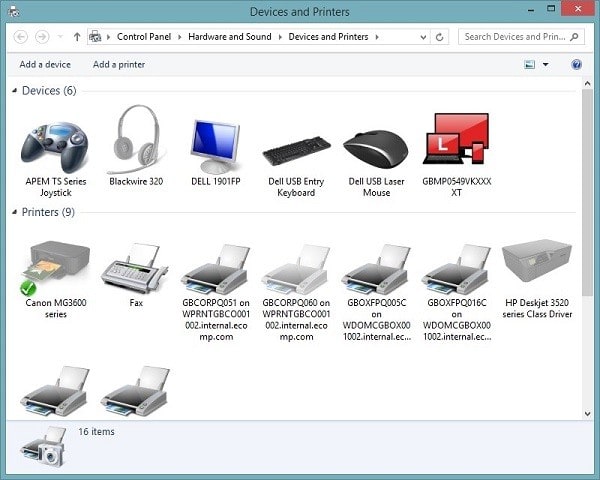Select the Canon MG3600 series printer icon
600x480 pixels.
tap(56, 268)
